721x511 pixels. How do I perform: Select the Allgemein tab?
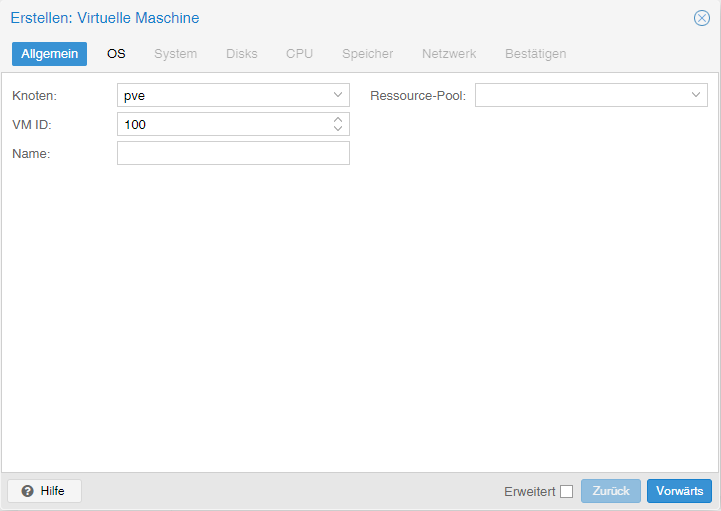click(49, 54)
